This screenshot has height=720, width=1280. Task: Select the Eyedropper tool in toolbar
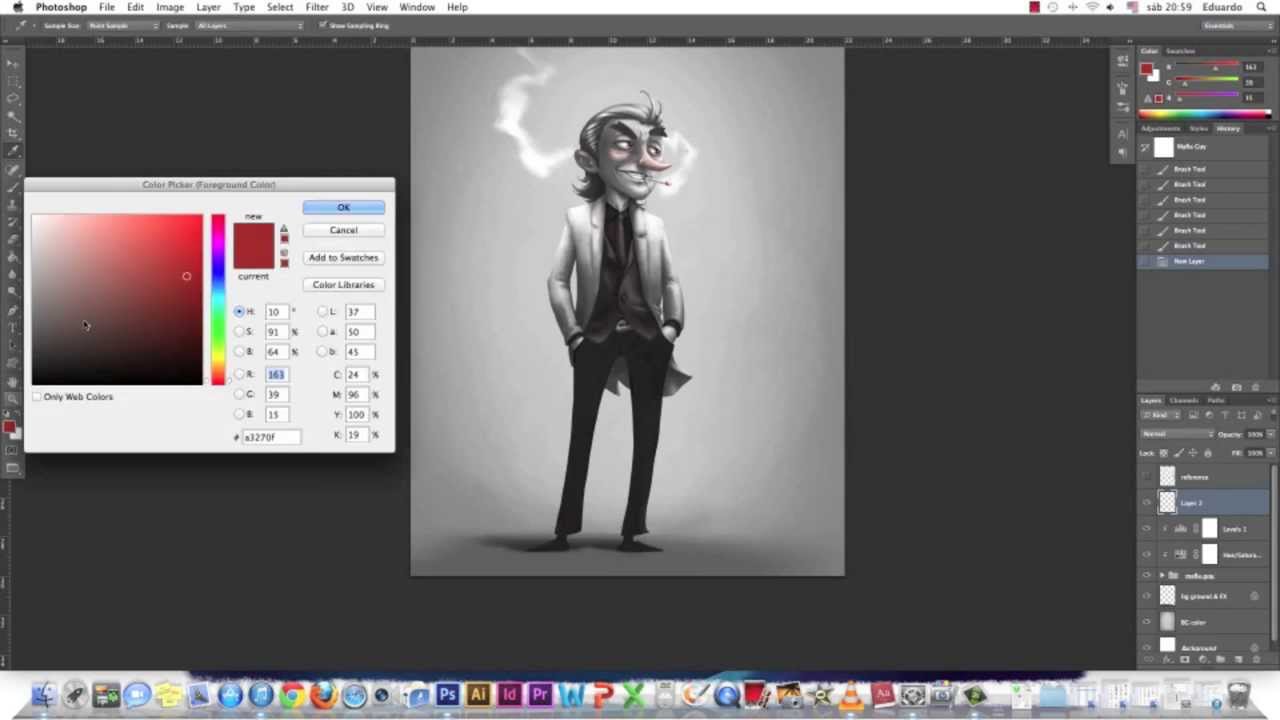[x=13, y=150]
